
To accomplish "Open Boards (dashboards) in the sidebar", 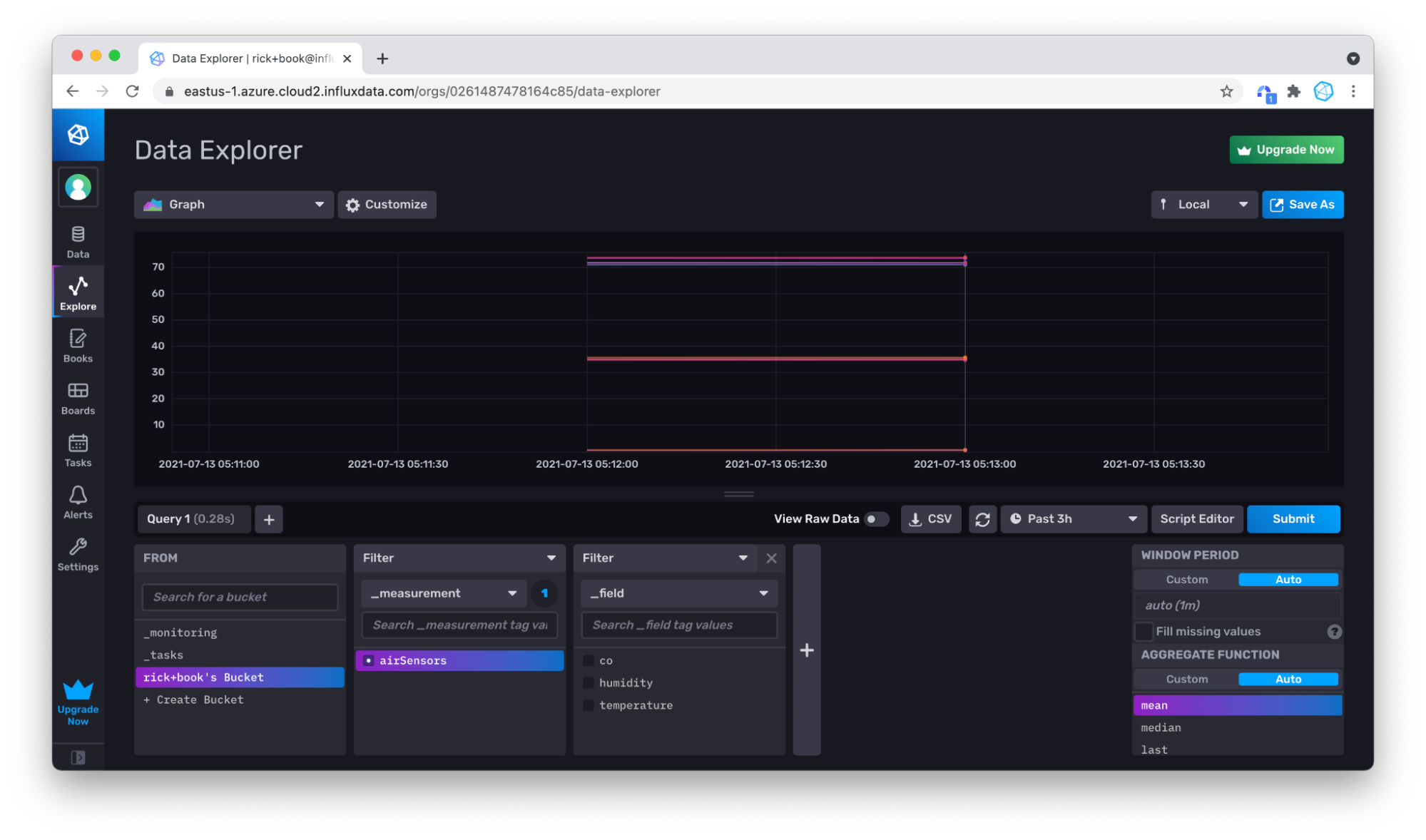I will point(78,398).
